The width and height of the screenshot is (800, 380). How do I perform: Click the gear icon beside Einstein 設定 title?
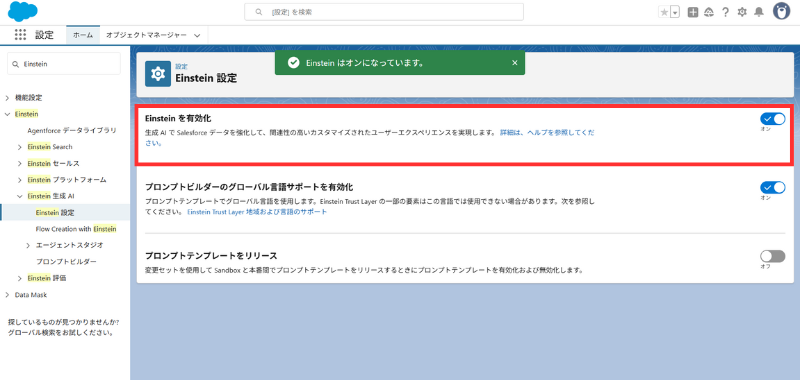(x=158, y=74)
